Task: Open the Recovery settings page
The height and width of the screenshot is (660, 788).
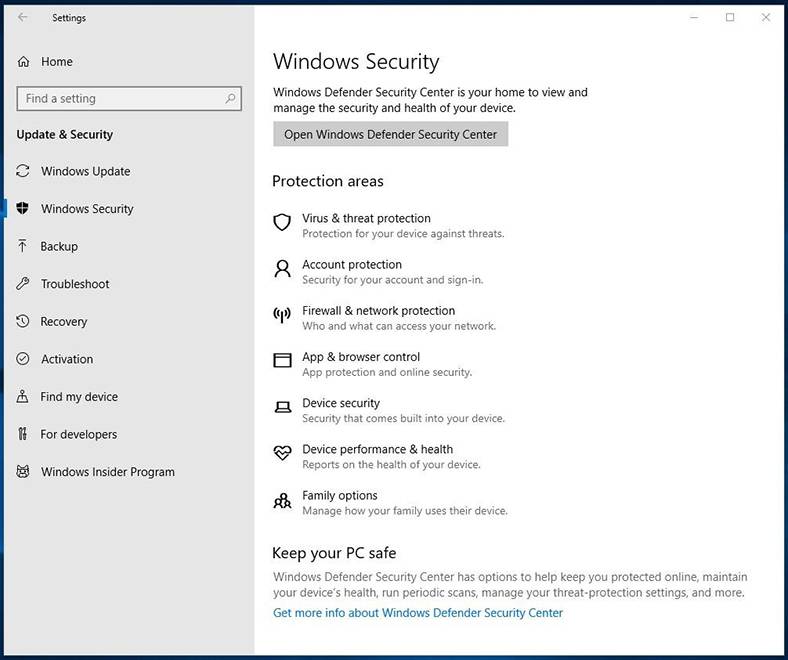Action: click(64, 322)
